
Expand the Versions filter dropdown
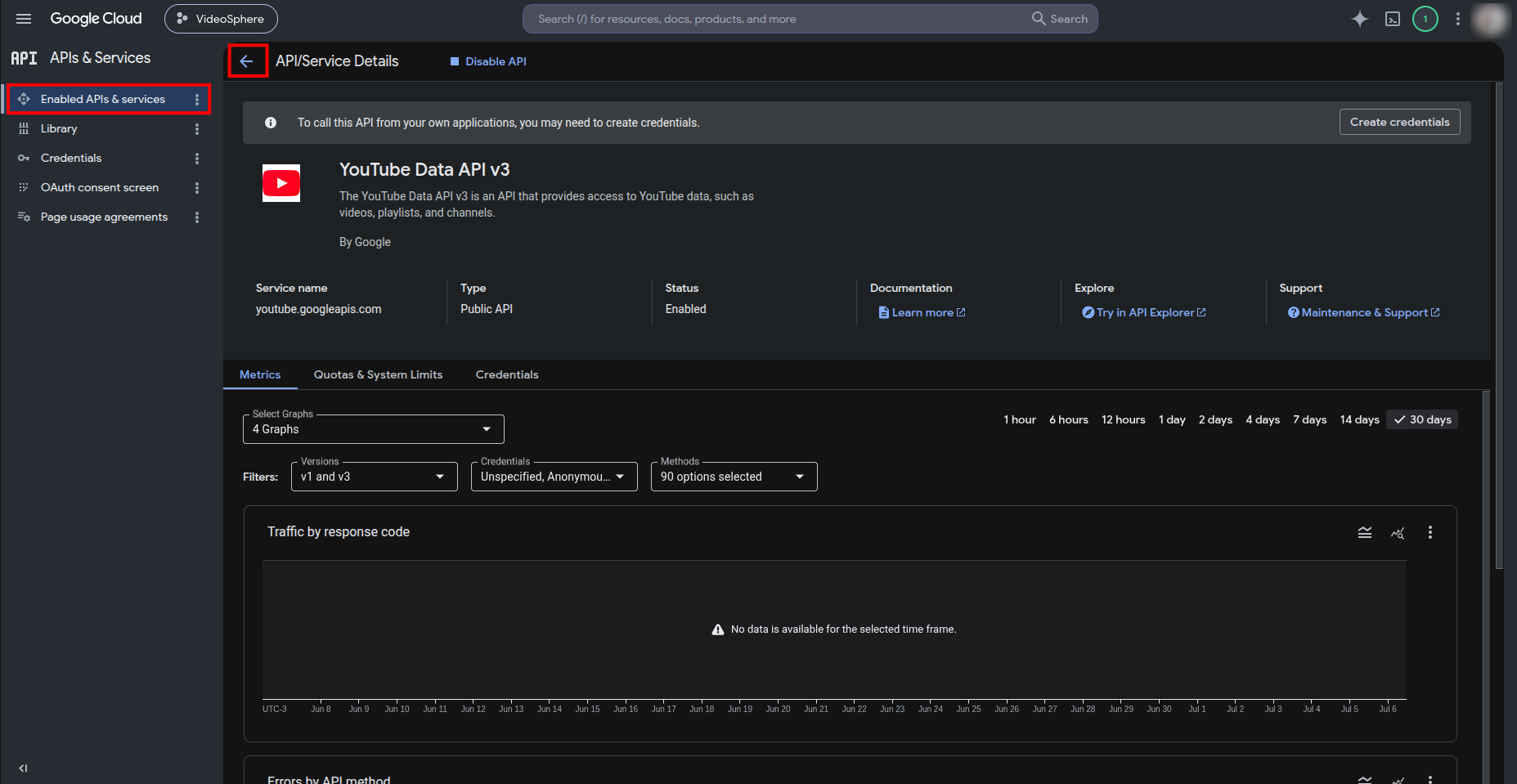[374, 477]
